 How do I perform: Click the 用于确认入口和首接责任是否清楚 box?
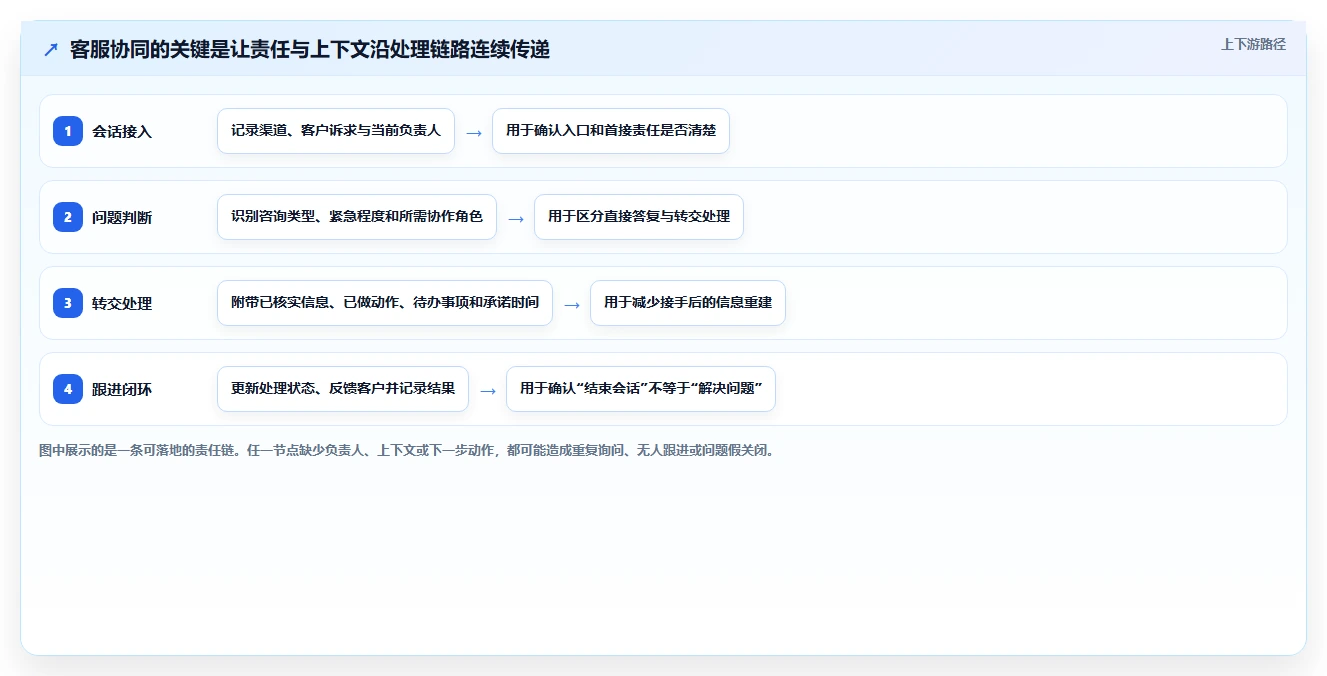click(611, 131)
